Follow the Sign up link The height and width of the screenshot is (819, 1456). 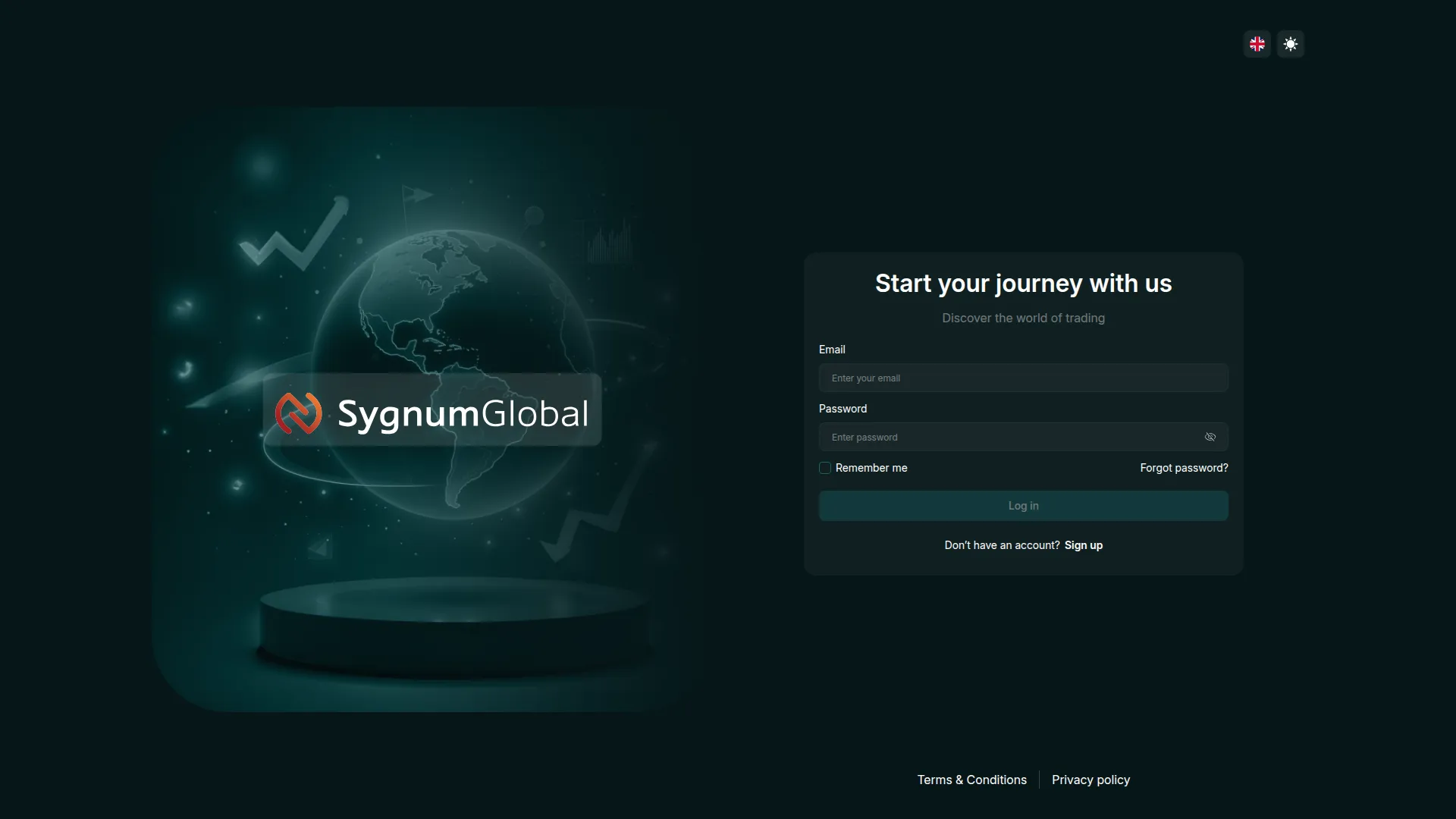click(1084, 545)
